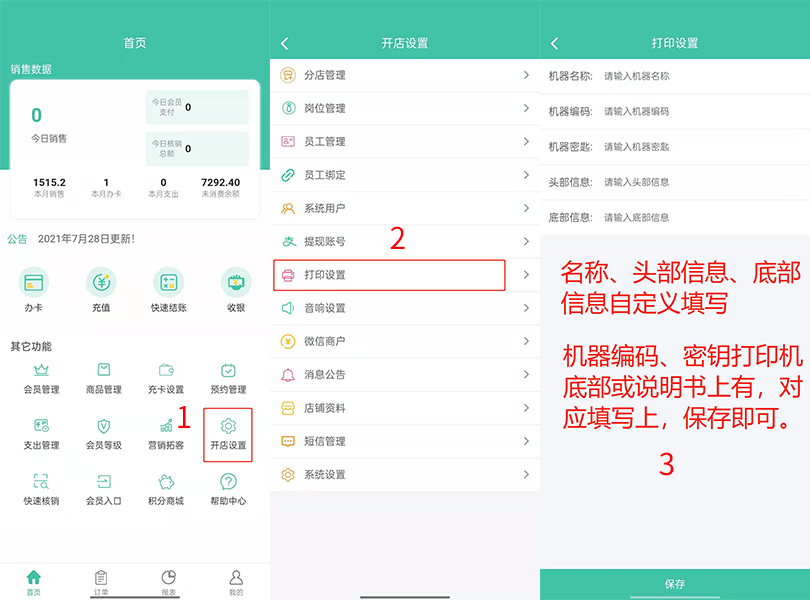Focus the 机器密匙 input field
Image resolution: width=810 pixels, height=600 pixels.
coord(700,147)
